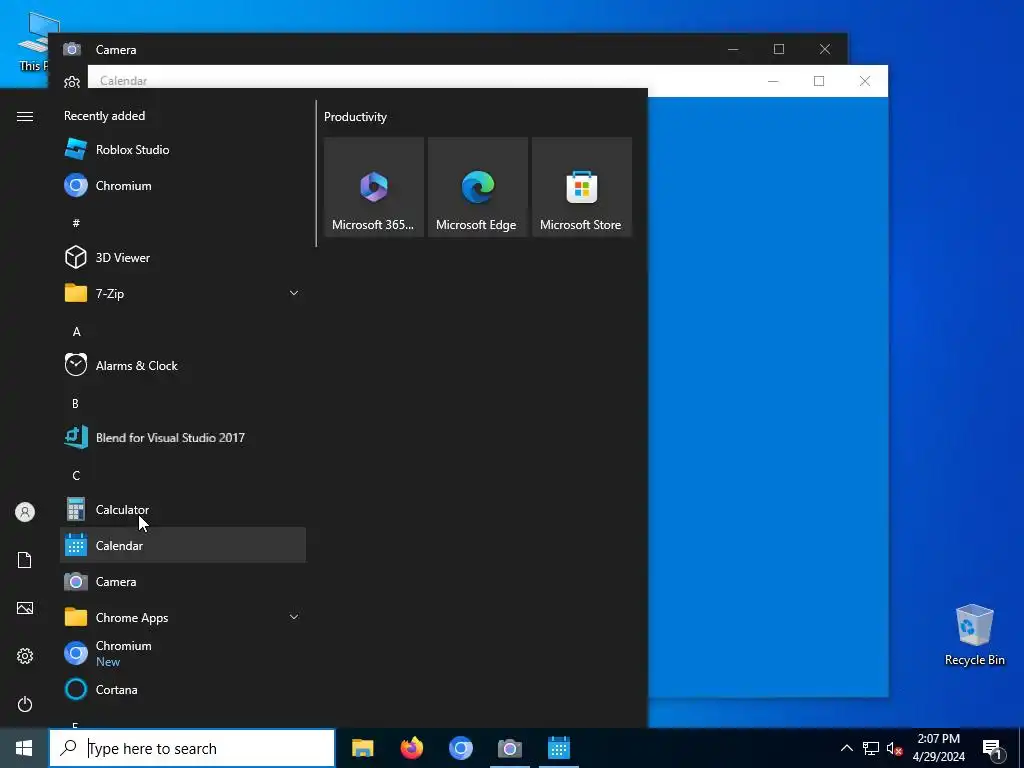Open Calendar from the app list
The height and width of the screenshot is (768, 1024).
(183, 545)
